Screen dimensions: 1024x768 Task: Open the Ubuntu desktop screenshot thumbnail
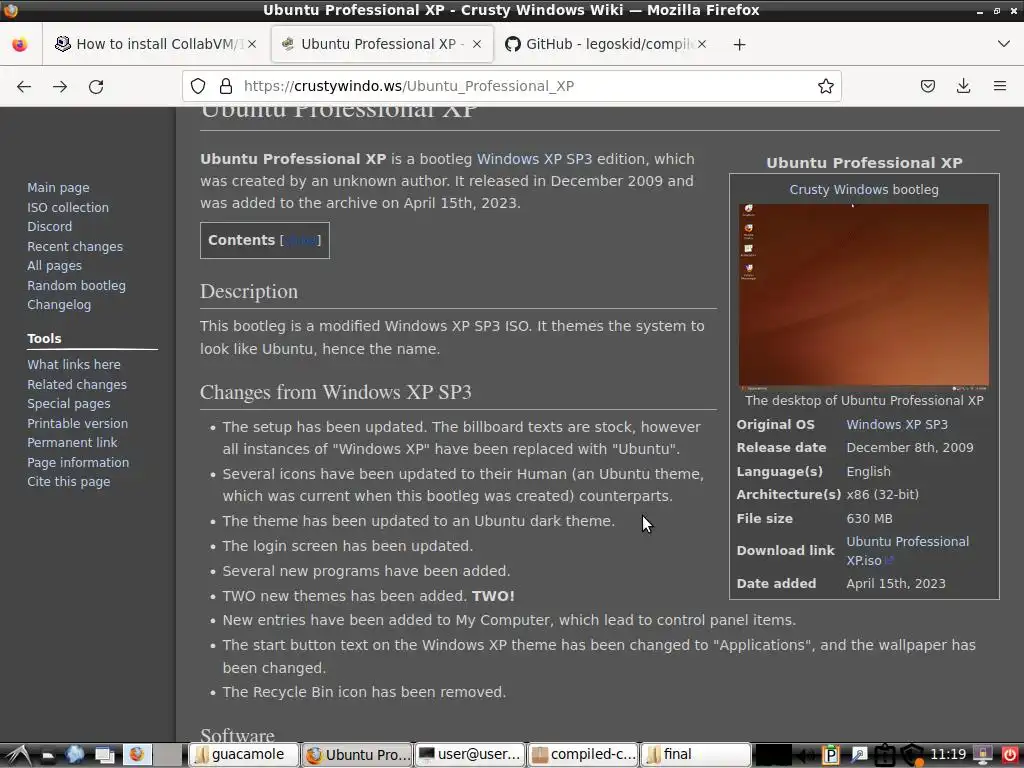863,296
